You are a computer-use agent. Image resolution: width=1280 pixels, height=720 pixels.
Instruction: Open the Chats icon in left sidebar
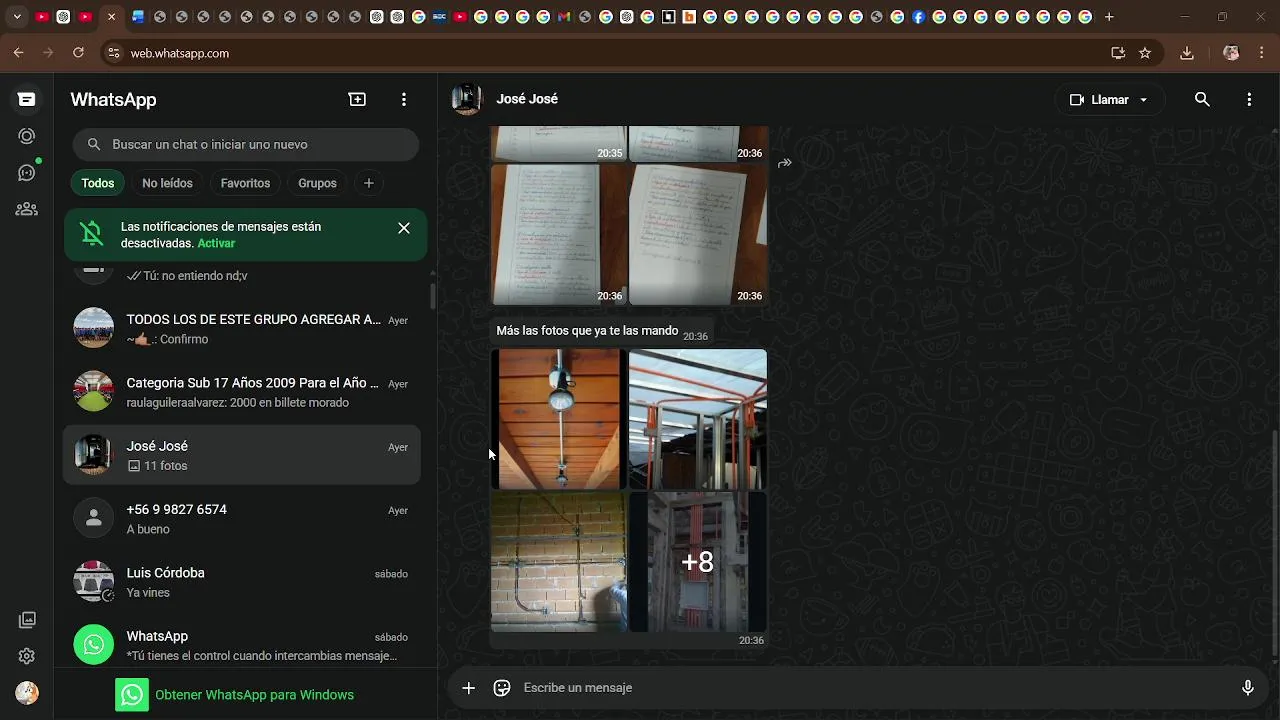[27, 99]
